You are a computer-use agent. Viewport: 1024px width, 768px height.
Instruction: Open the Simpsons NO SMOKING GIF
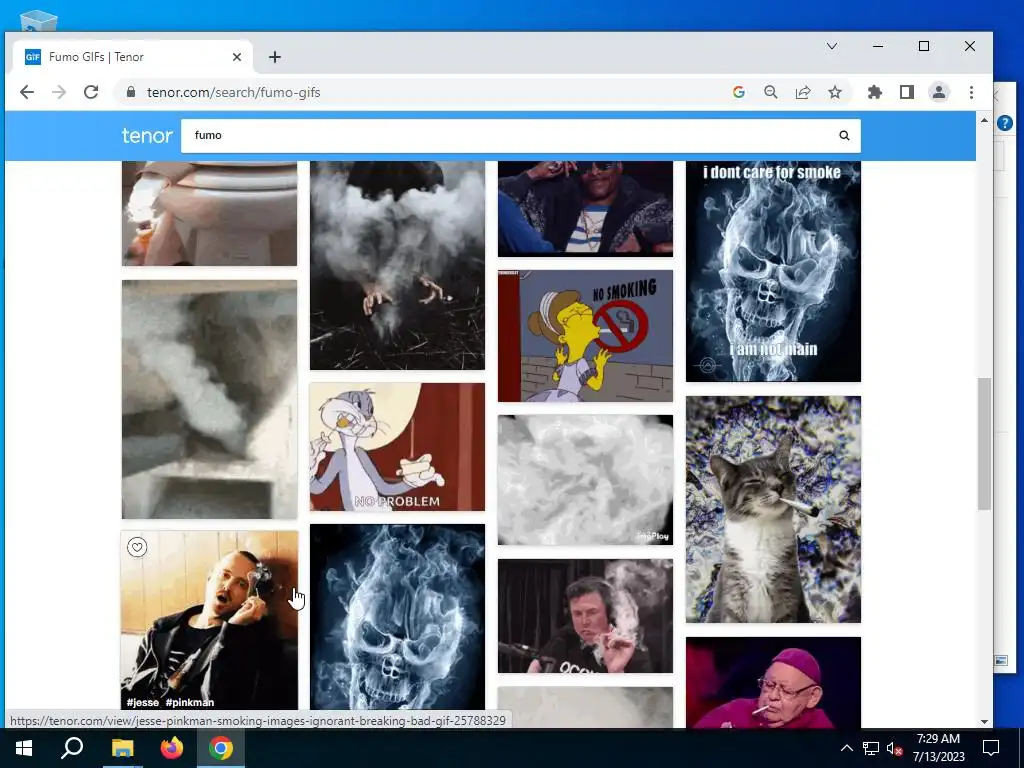pyautogui.click(x=585, y=336)
